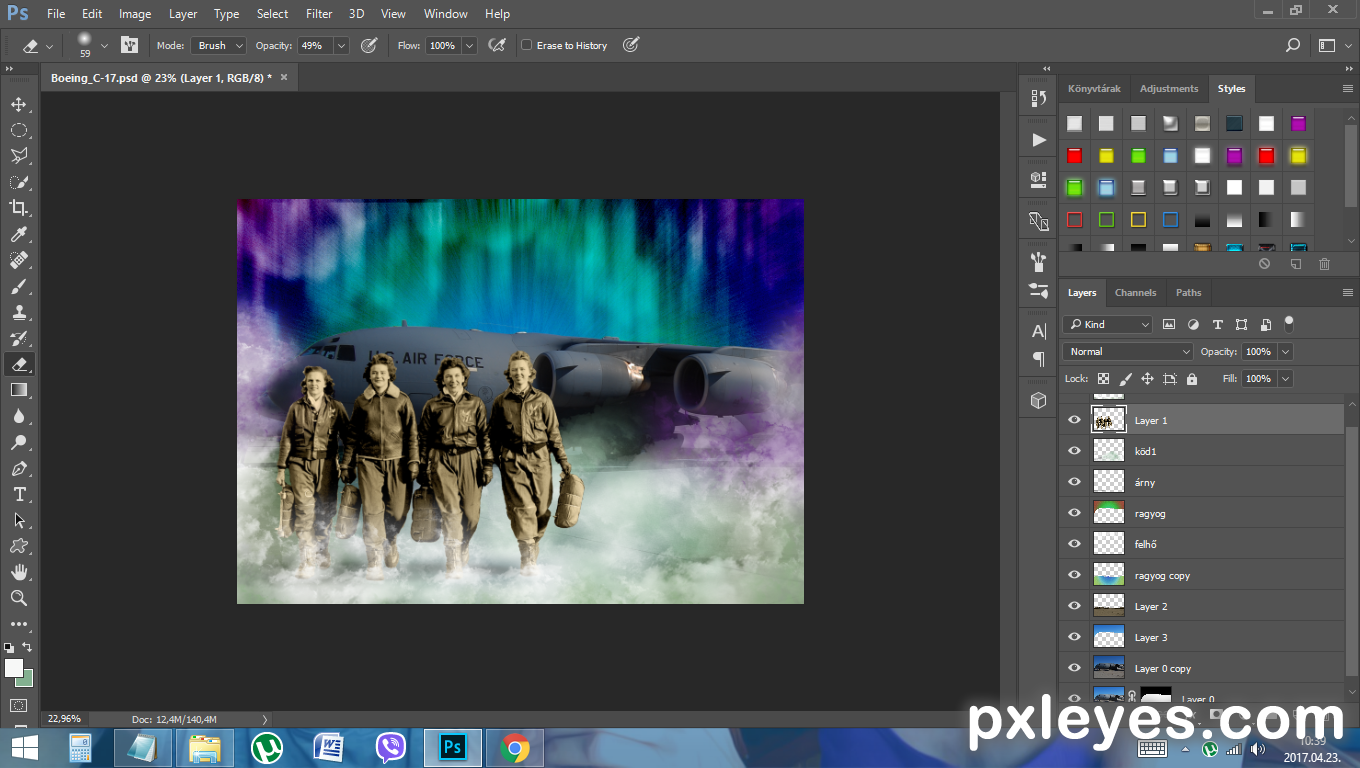The width and height of the screenshot is (1360, 768).
Task: Open the Könyvtárak tab
Action: coord(1094,89)
